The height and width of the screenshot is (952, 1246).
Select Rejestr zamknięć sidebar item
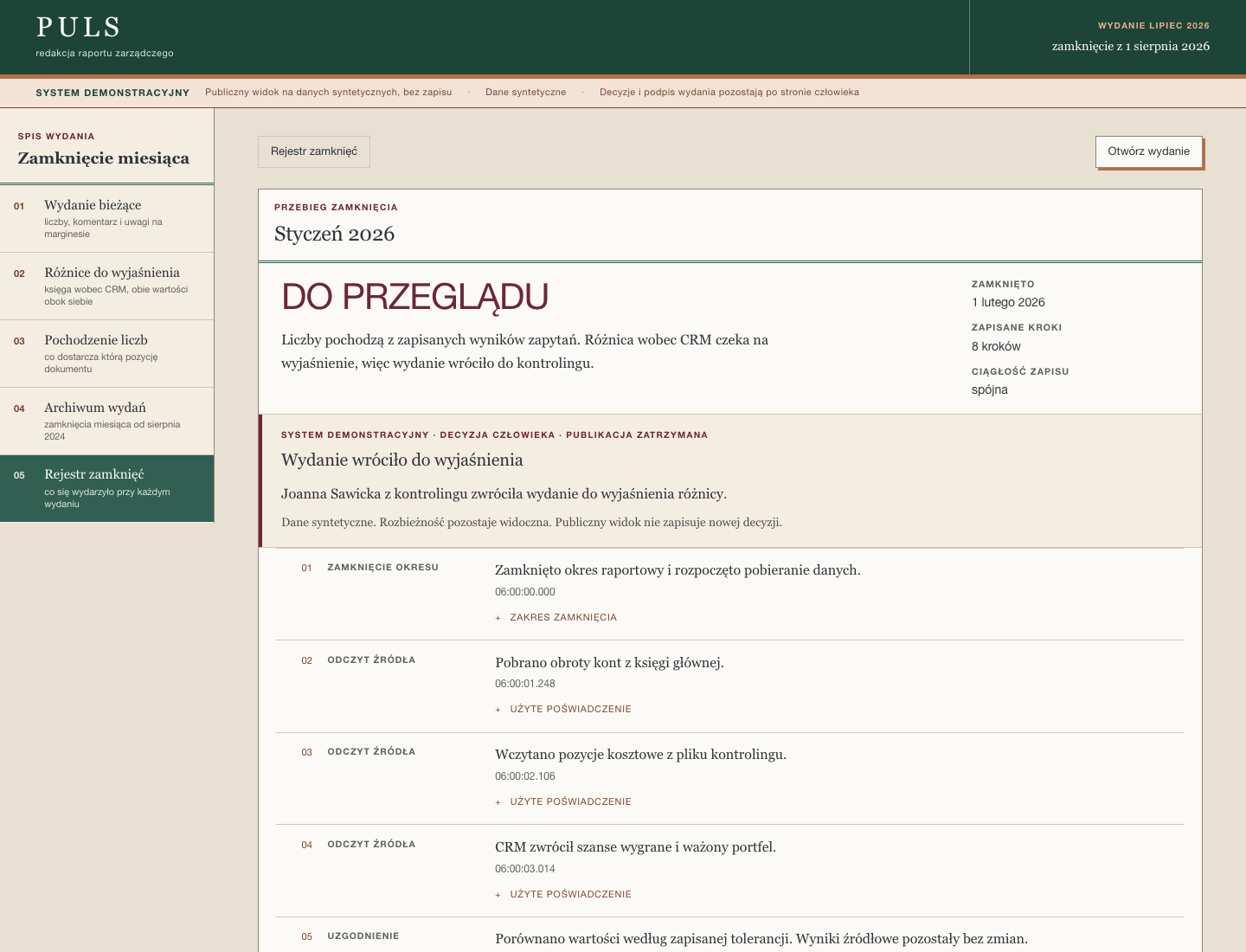[107, 488]
